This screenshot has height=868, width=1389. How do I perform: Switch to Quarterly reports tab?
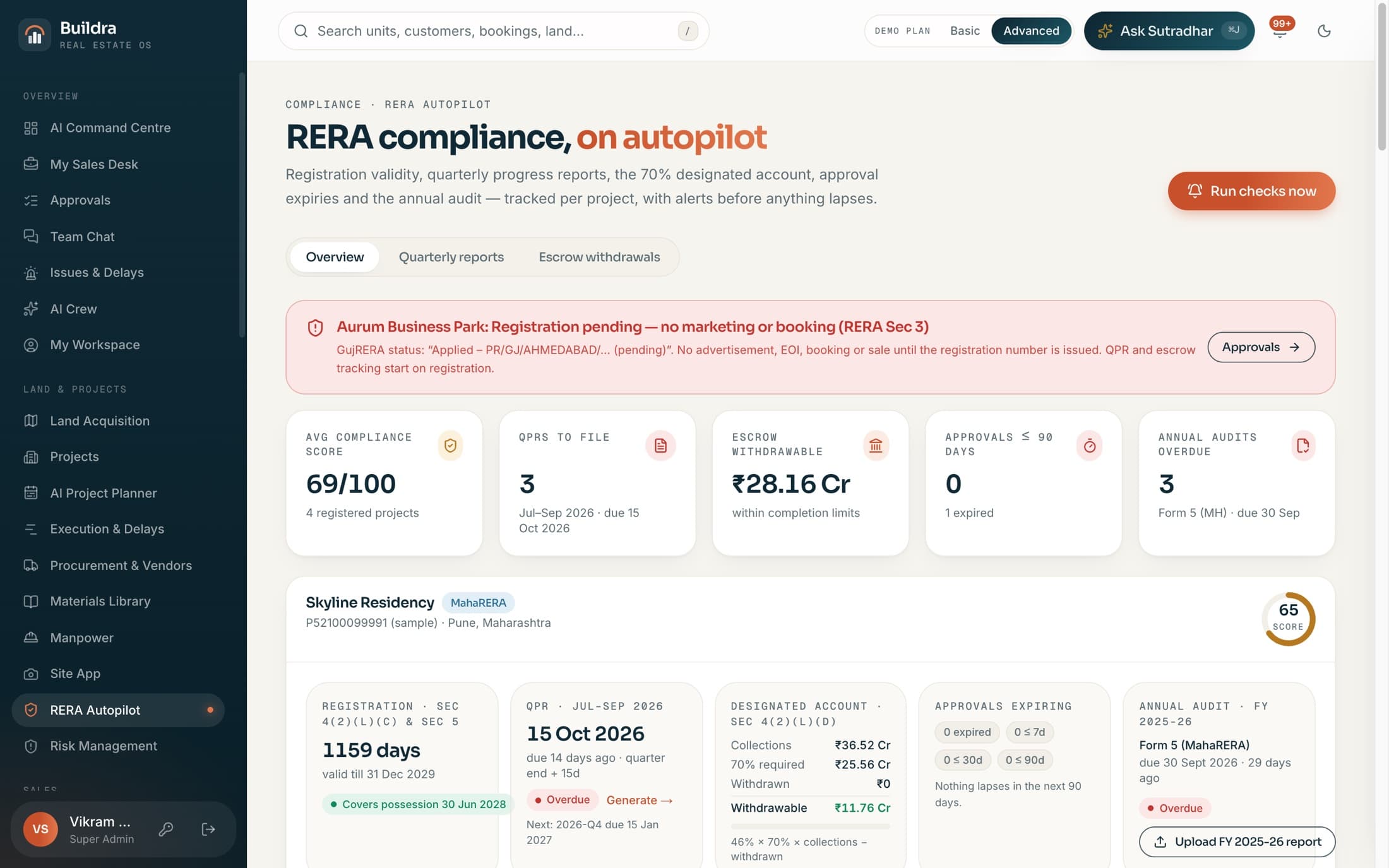pyautogui.click(x=451, y=257)
